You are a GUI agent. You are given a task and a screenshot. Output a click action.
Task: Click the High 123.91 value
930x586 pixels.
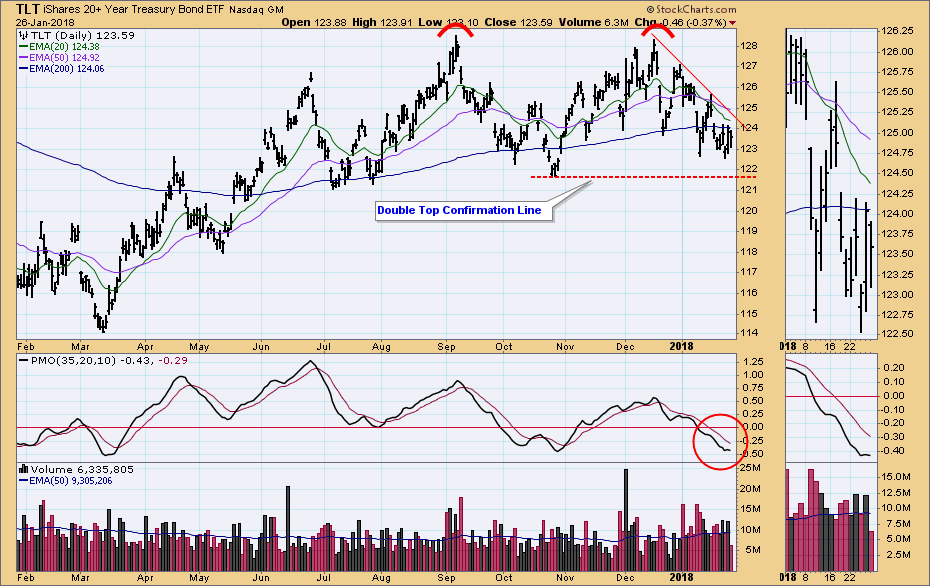tap(383, 22)
